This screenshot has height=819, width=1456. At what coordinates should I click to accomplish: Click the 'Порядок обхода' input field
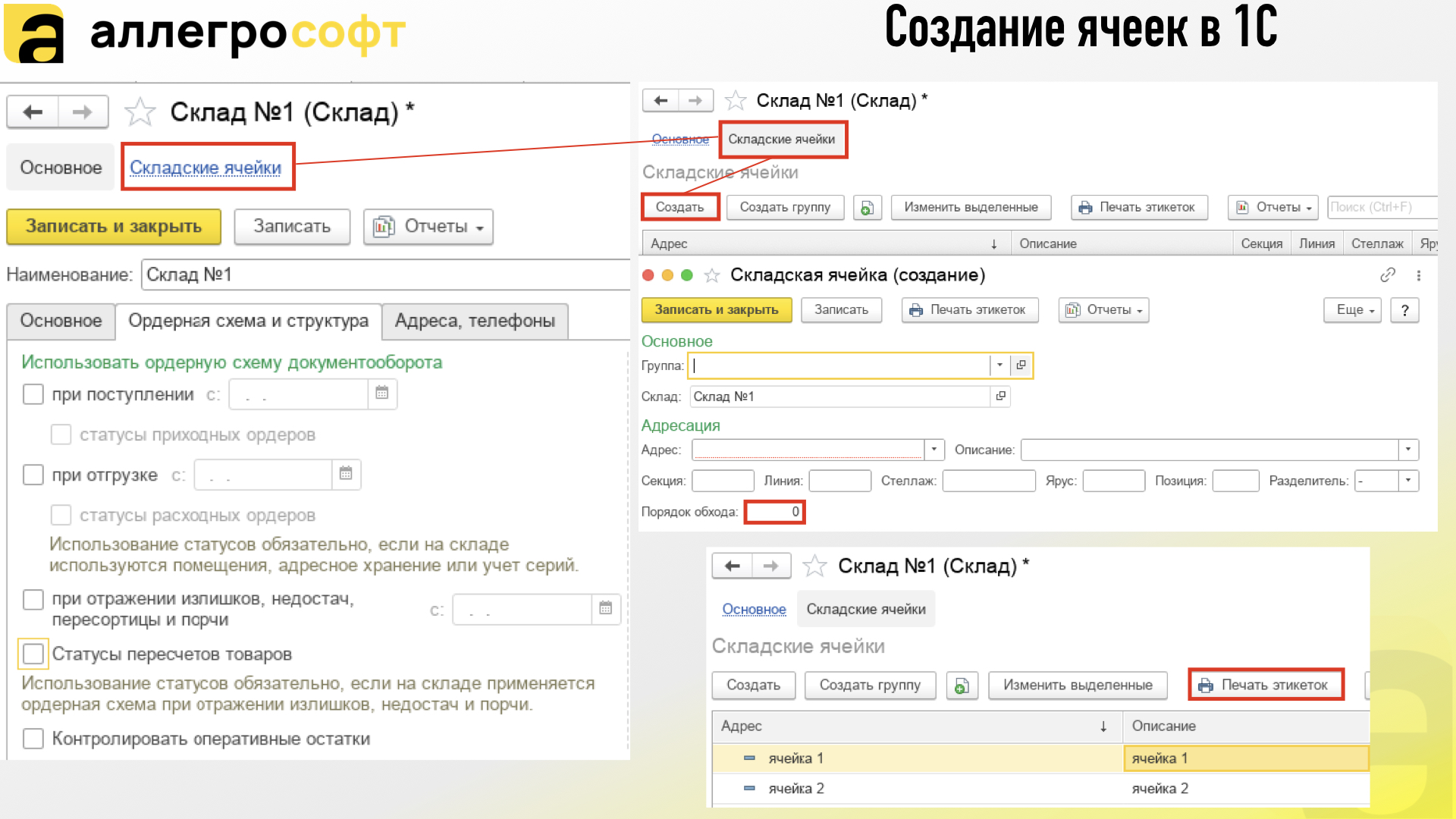coord(774,512)
